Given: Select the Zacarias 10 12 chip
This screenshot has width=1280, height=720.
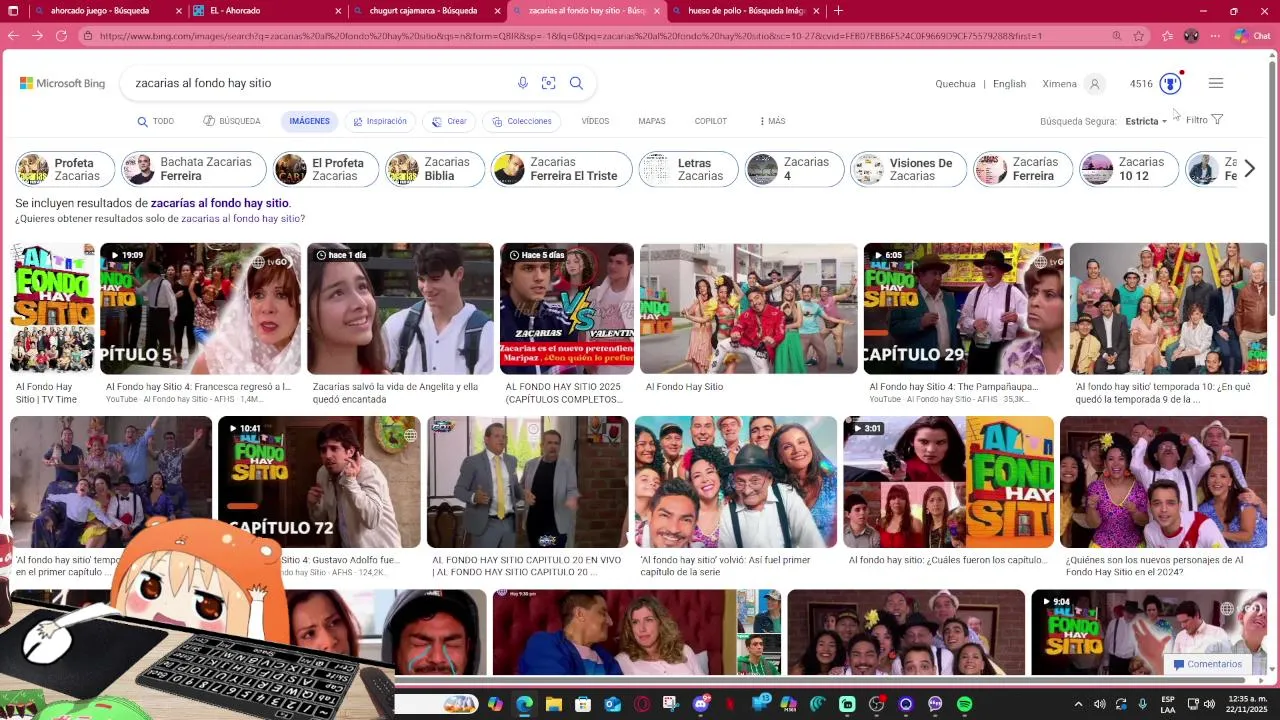Looking at the screenshot, I should [1129, 169].
